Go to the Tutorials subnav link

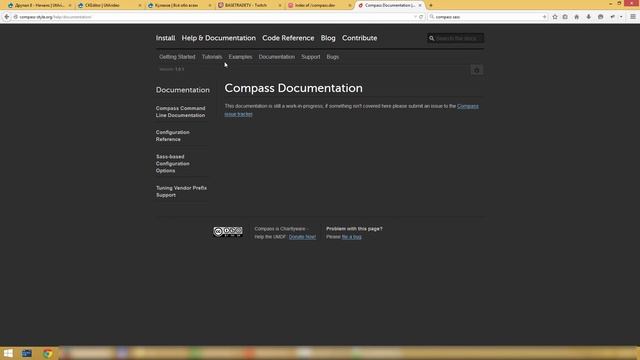click(x=212, y=57)
